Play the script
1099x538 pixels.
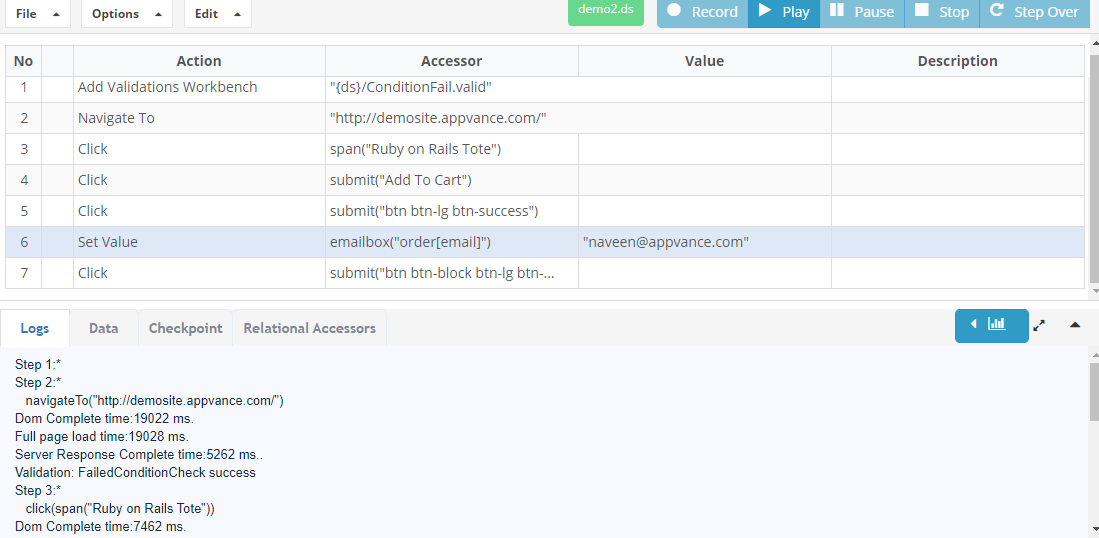click(784, 13)
